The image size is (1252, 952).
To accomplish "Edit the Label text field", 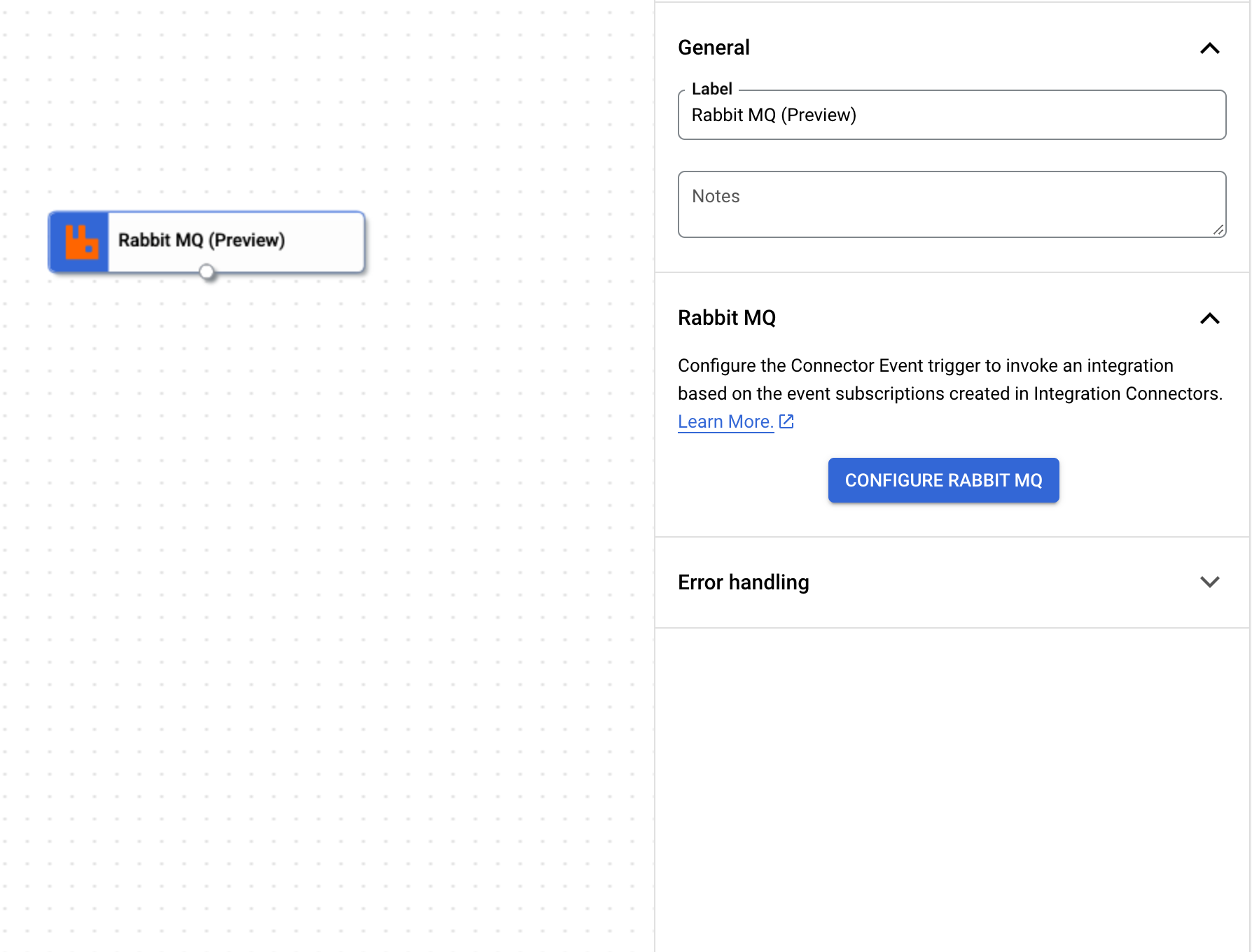I will pos(950,115).
